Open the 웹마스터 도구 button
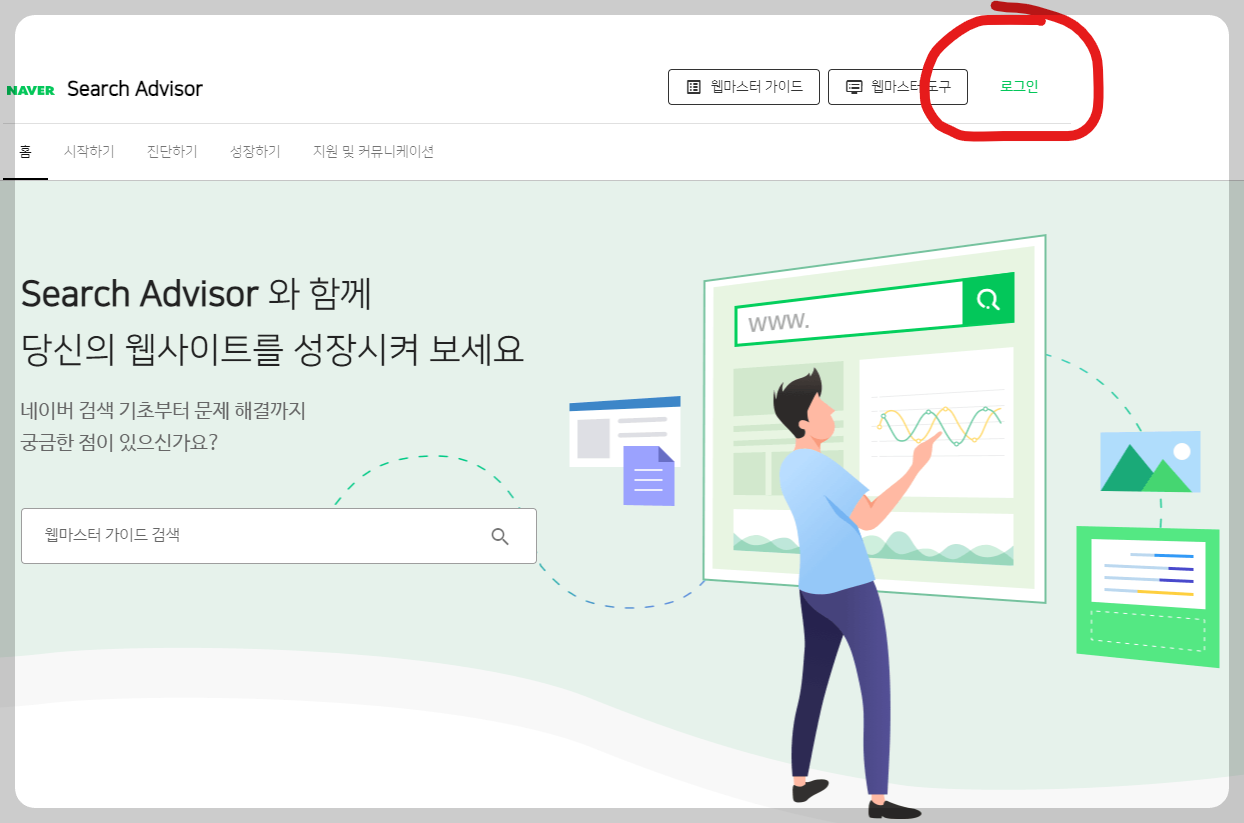 898,87
